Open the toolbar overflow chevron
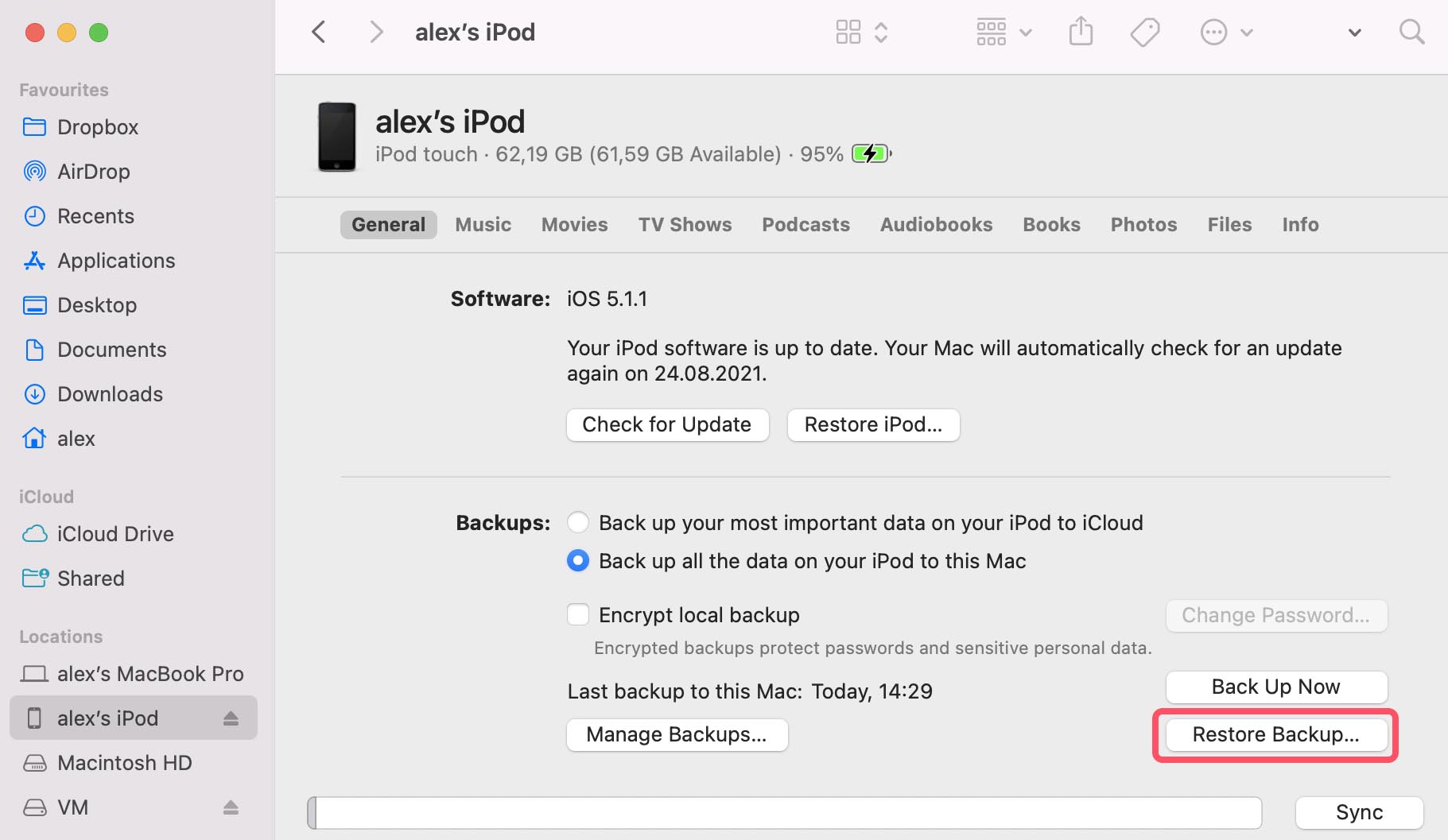Screen dimensions: 1448x840 (x=1355, y=33)
